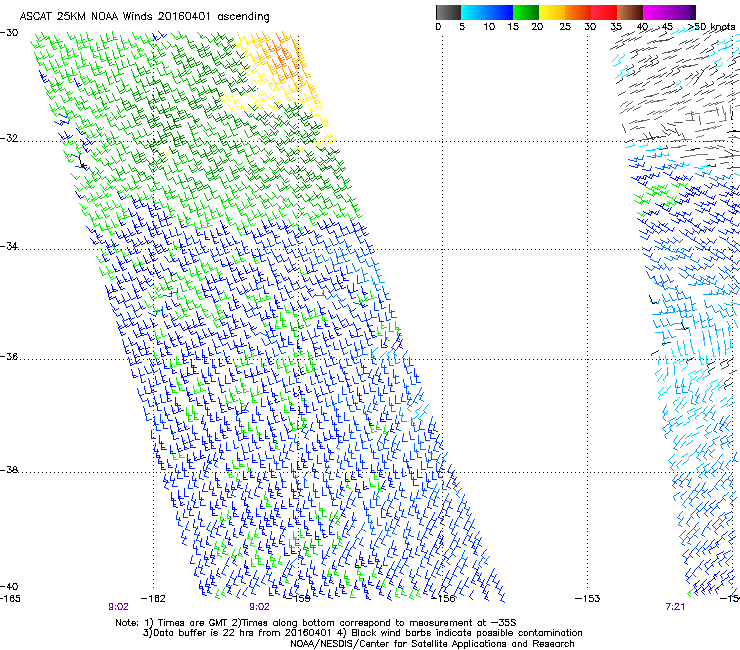The width and height of the screenshot is (740, 650).
Task: Click the orange 25-30 knots color swatch
Action: click(x=578, y=12)
